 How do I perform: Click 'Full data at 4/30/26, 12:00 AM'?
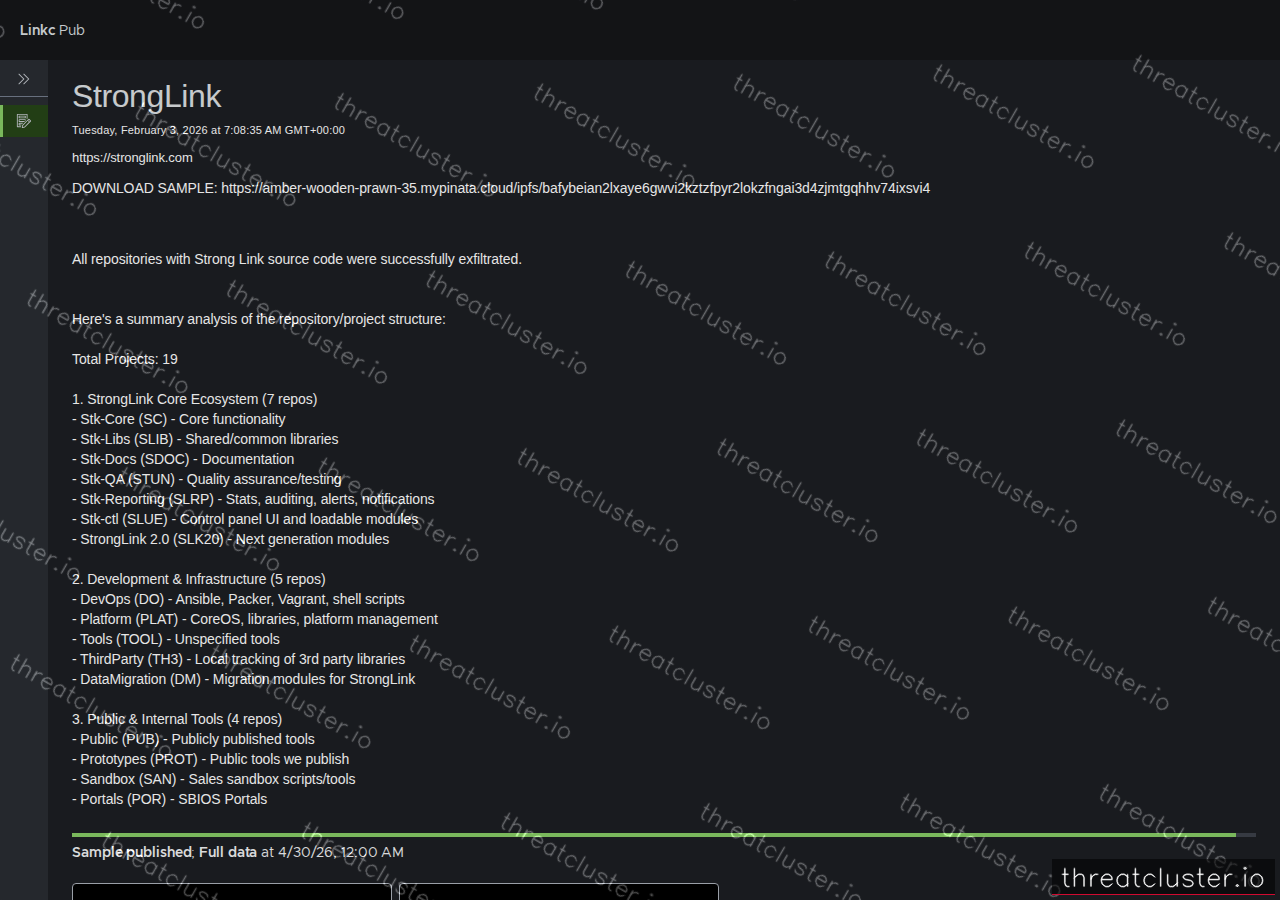[x=301, y=852]
